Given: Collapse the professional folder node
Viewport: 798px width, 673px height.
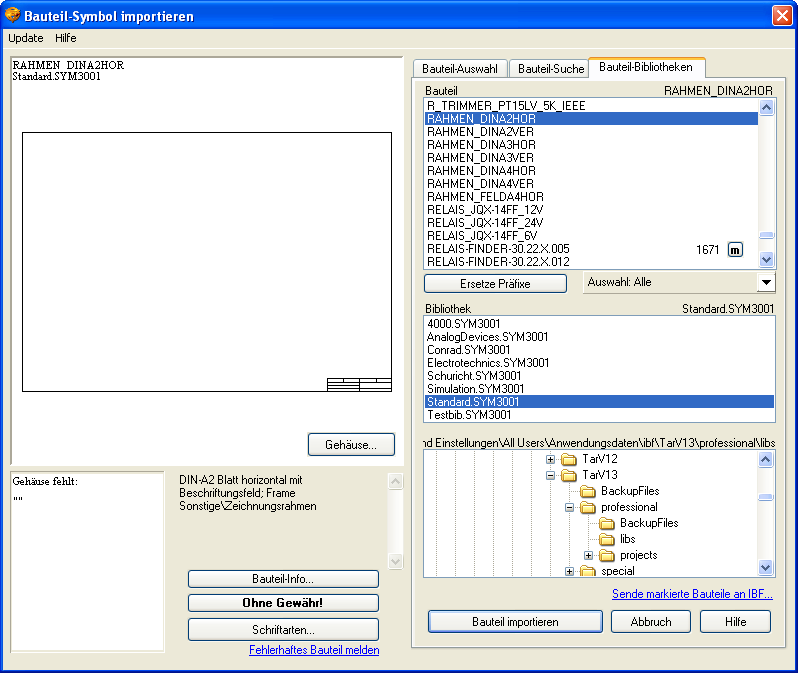Looking at the screenshot, I should click(569, 507).
